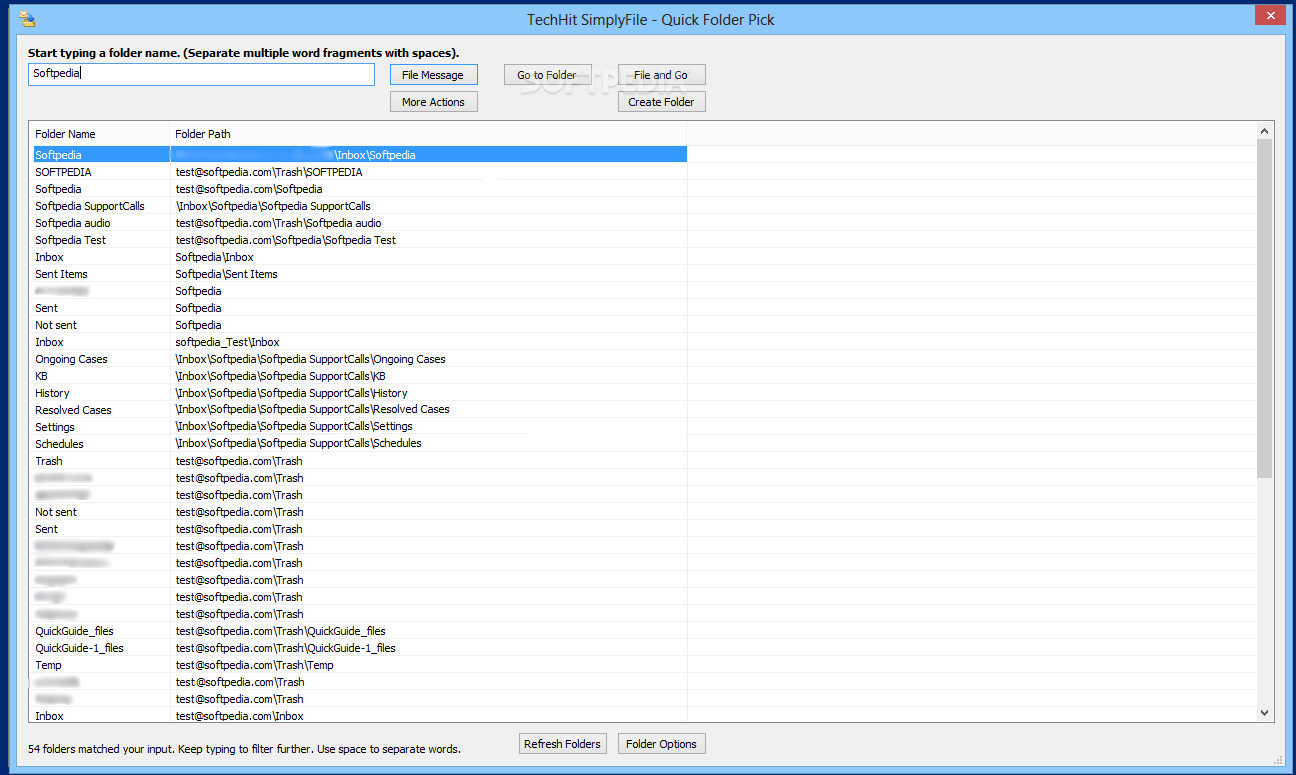This screenshot has width=1296, height=775.
Task: Select Not sent folder with path Softpedia
Action: pos(359,325)
